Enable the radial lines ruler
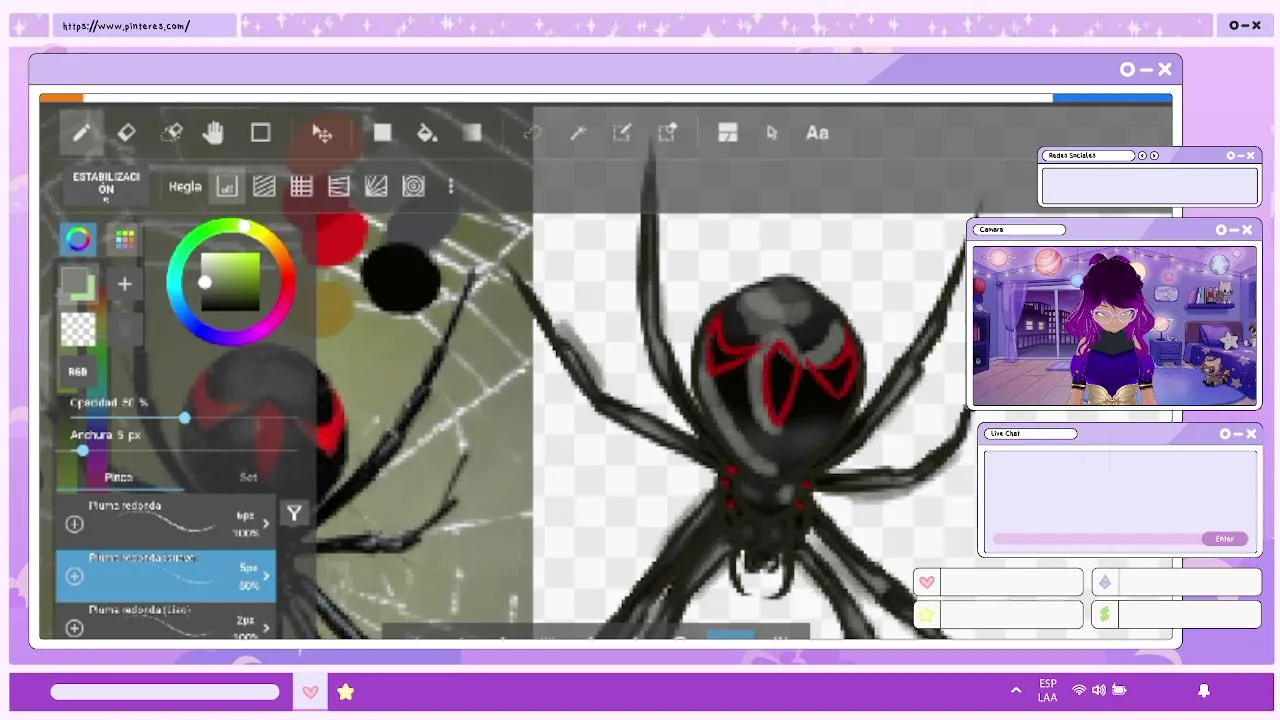The width and height of the screenshot is (1280, 720). point(376,186)
